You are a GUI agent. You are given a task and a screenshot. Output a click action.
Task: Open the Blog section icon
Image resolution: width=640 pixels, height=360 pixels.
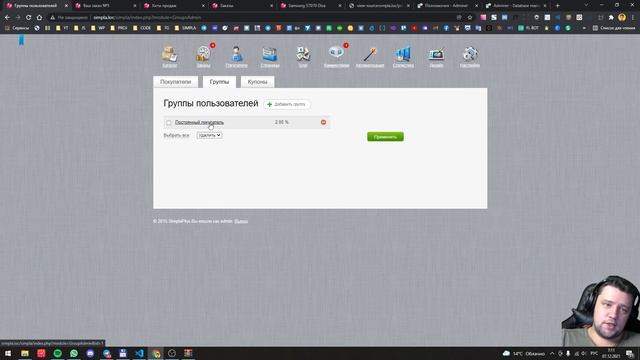point(303,54)
